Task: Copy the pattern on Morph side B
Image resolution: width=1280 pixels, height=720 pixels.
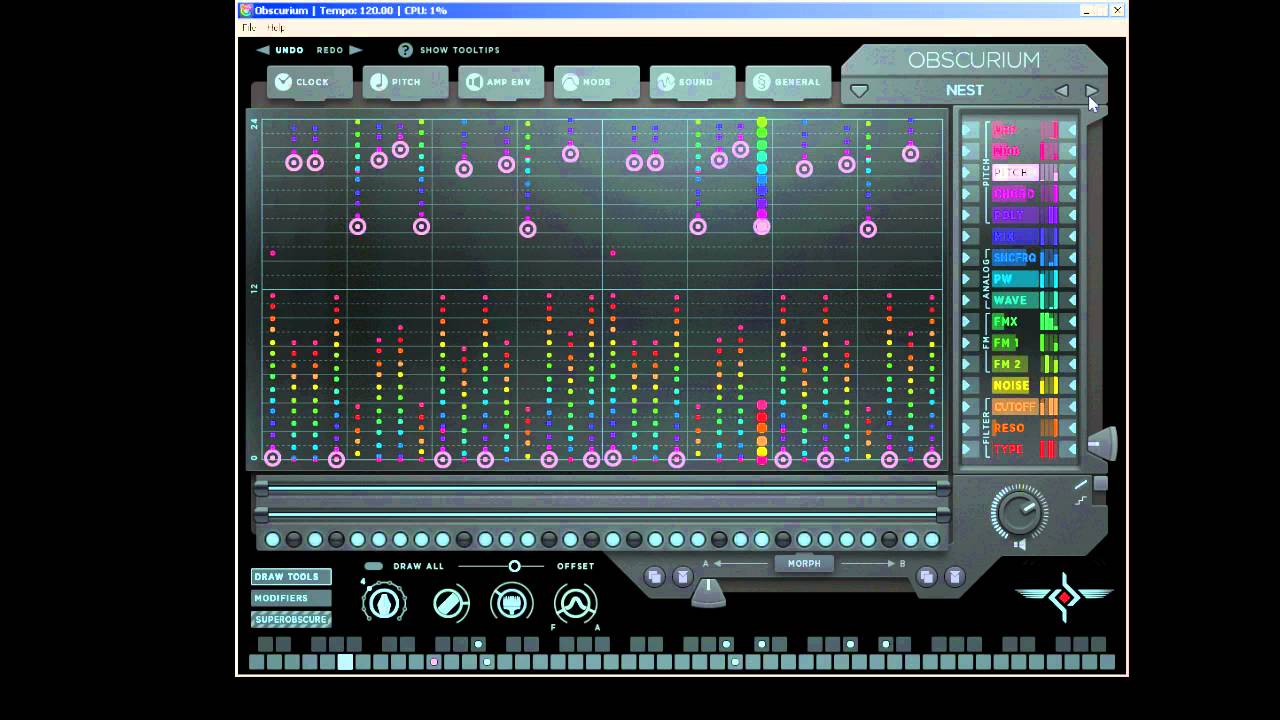Action: pos(926,576)
